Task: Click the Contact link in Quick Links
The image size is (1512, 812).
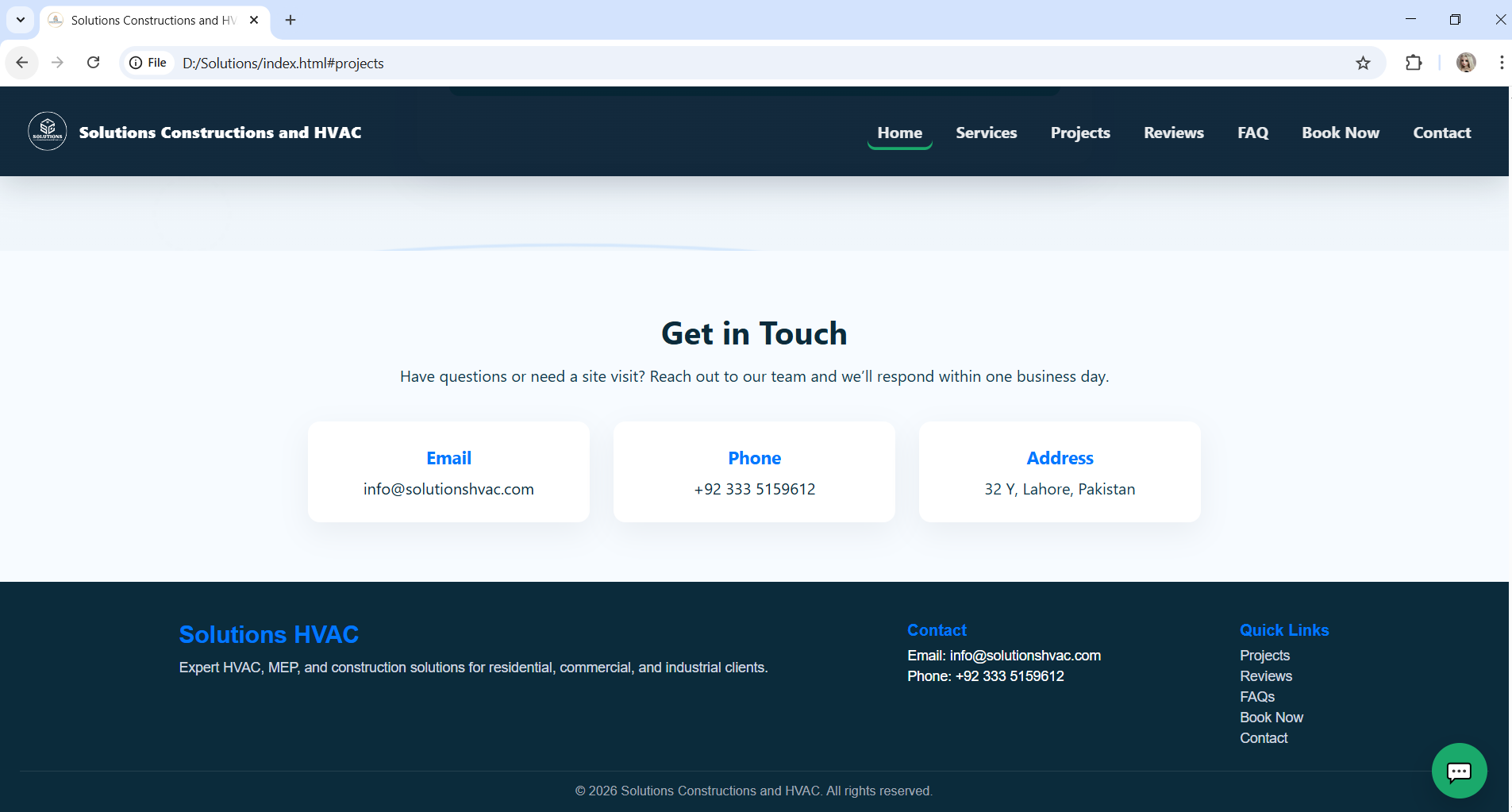Action: click(x=1264, y=737)
